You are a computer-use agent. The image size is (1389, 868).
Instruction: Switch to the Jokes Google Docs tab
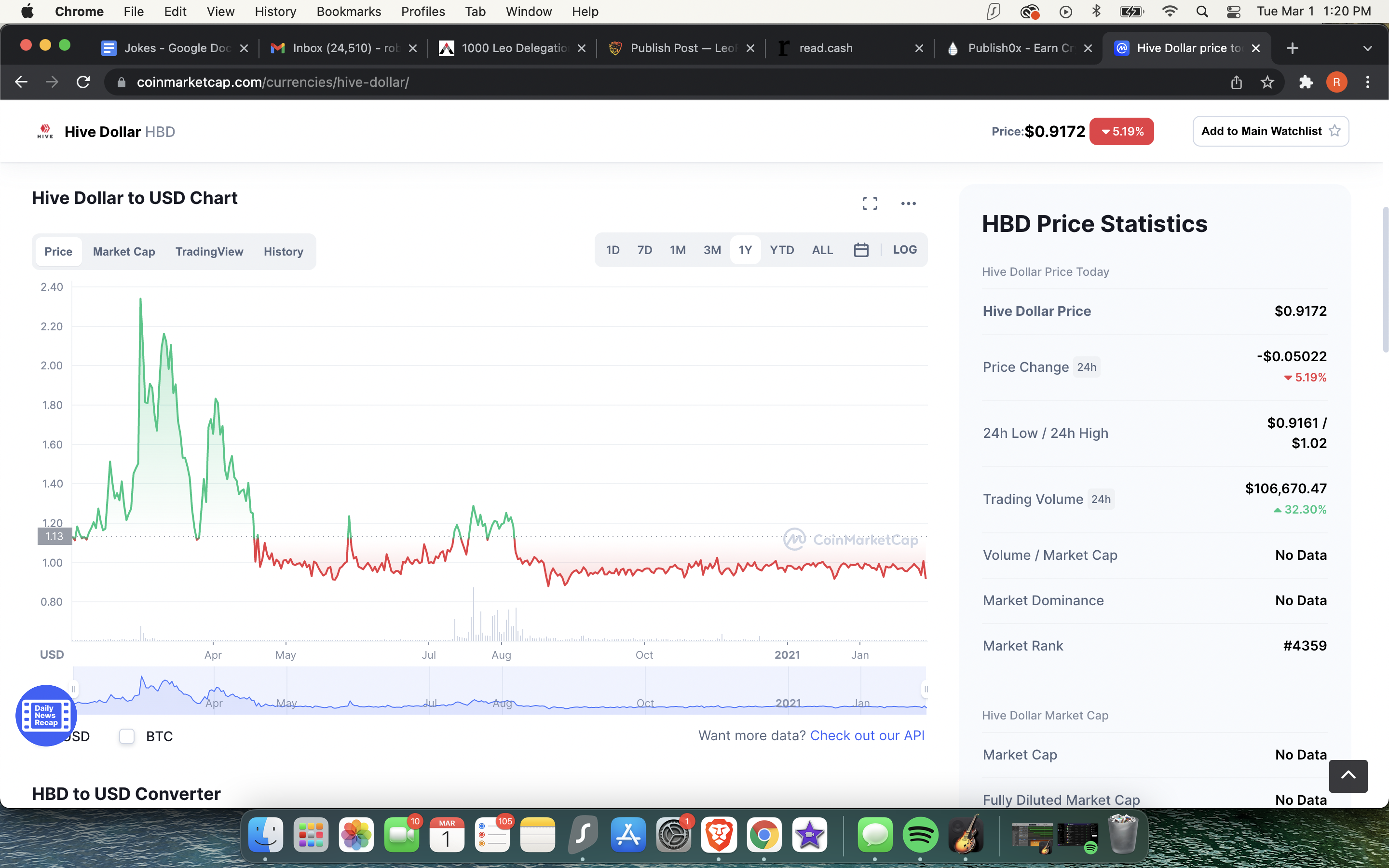point(175,48)
